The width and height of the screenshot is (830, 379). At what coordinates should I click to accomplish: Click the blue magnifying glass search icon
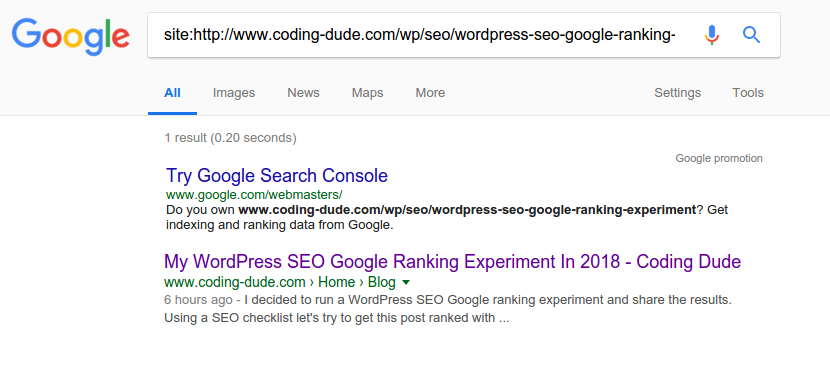[x=751, y=35]
